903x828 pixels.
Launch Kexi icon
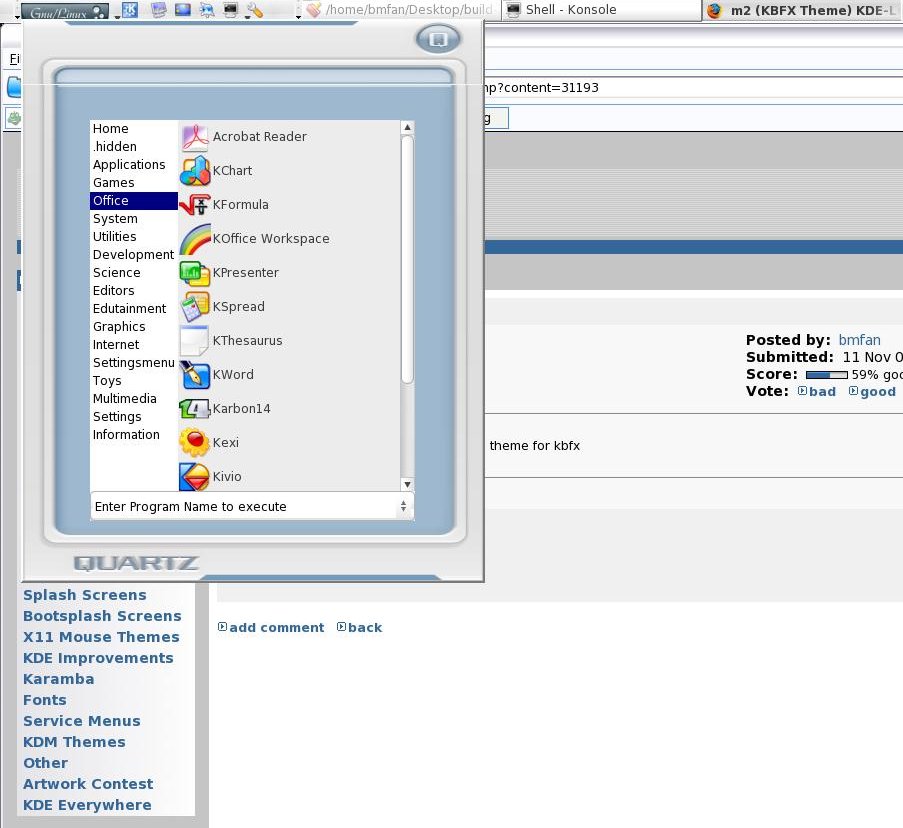pyautogui.click(x=195, y=442)
